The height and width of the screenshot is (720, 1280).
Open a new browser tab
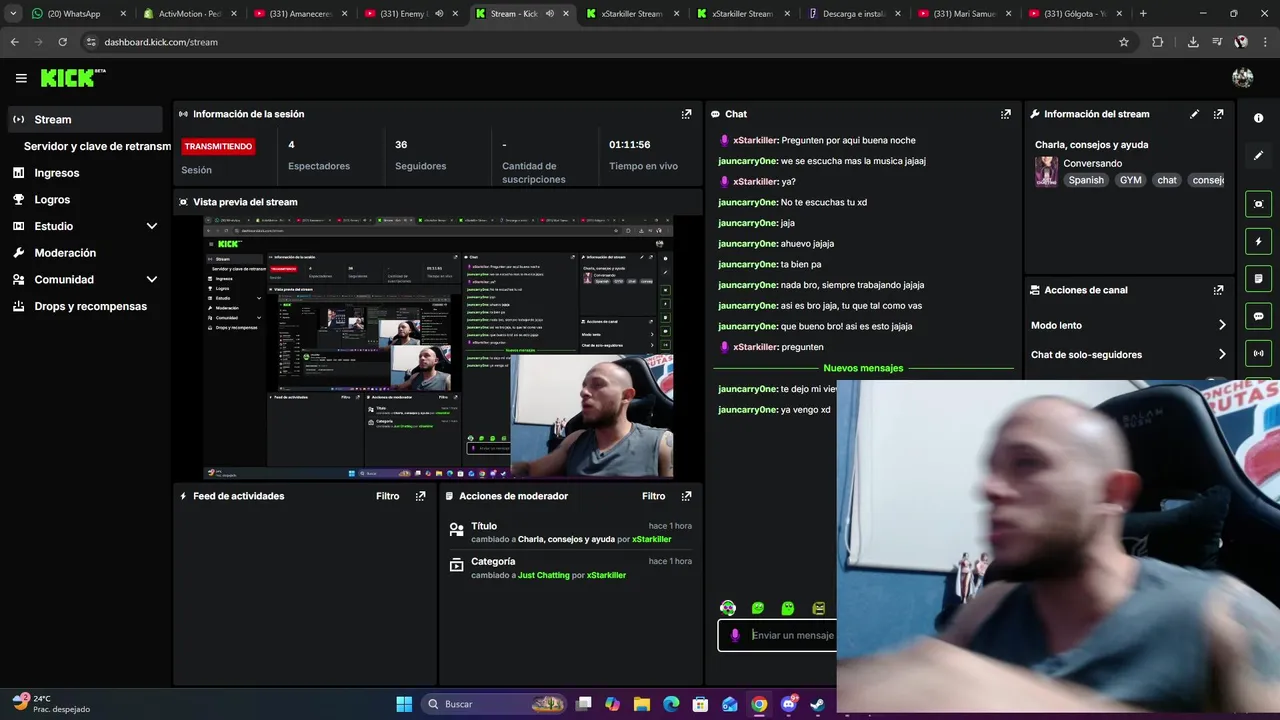[1143, 14]
